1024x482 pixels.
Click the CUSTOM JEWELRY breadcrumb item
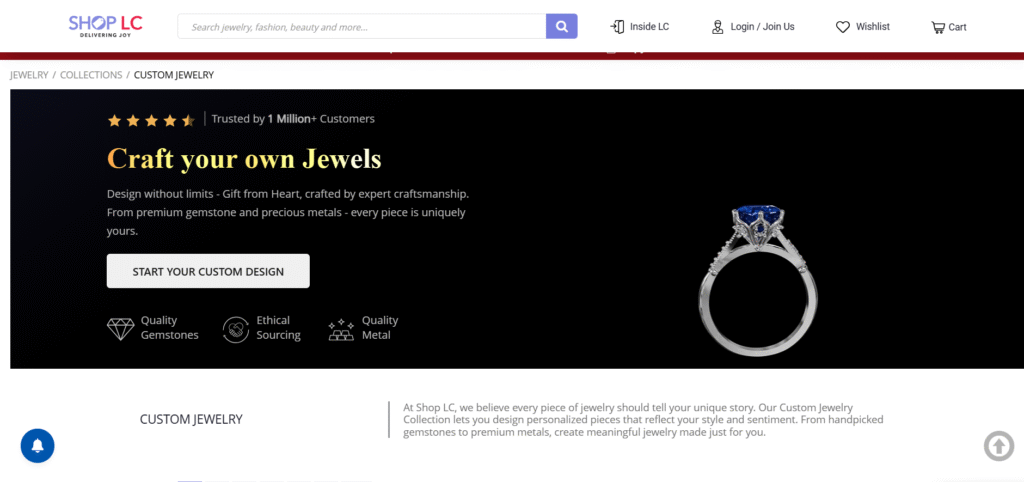coord(174,75)
